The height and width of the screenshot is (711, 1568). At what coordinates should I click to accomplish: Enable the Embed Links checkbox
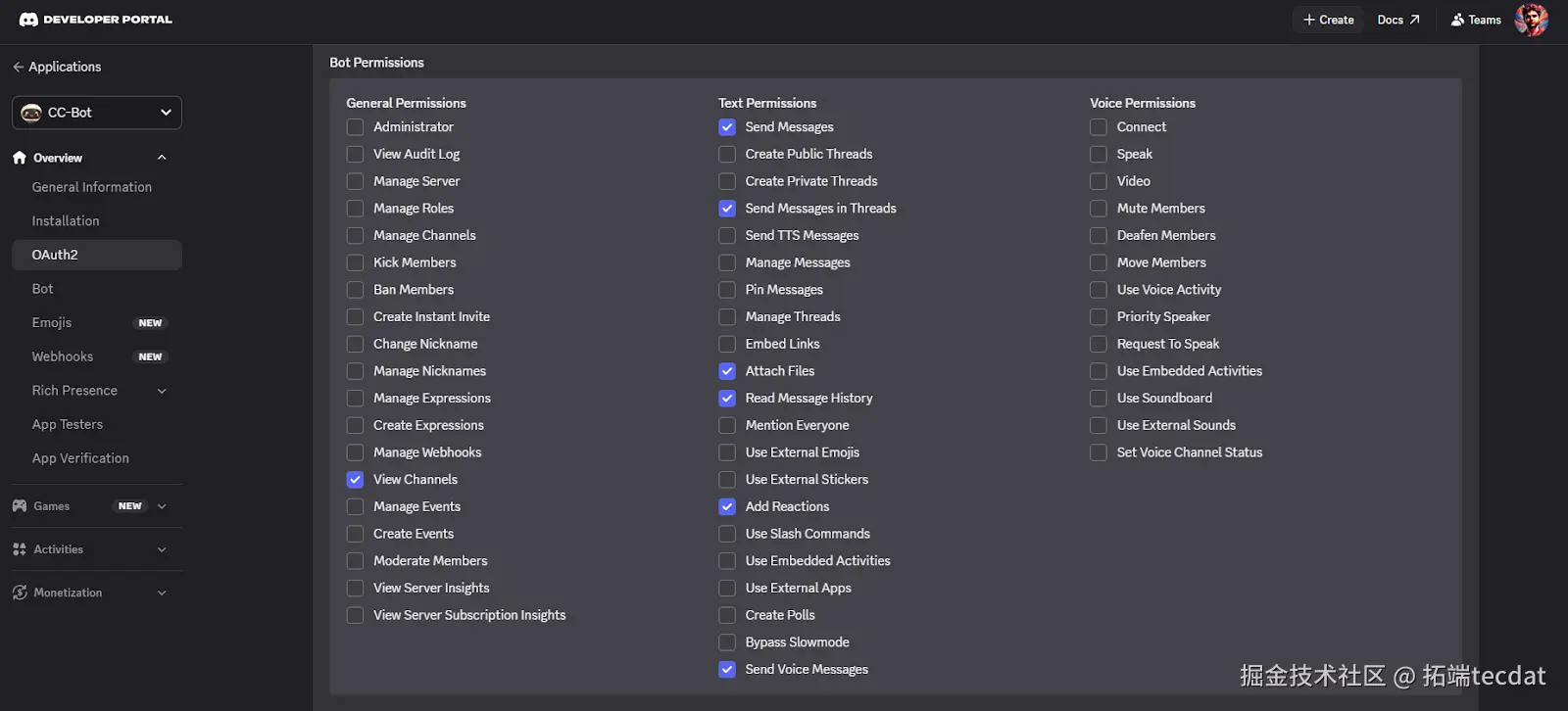click(727, 344)
